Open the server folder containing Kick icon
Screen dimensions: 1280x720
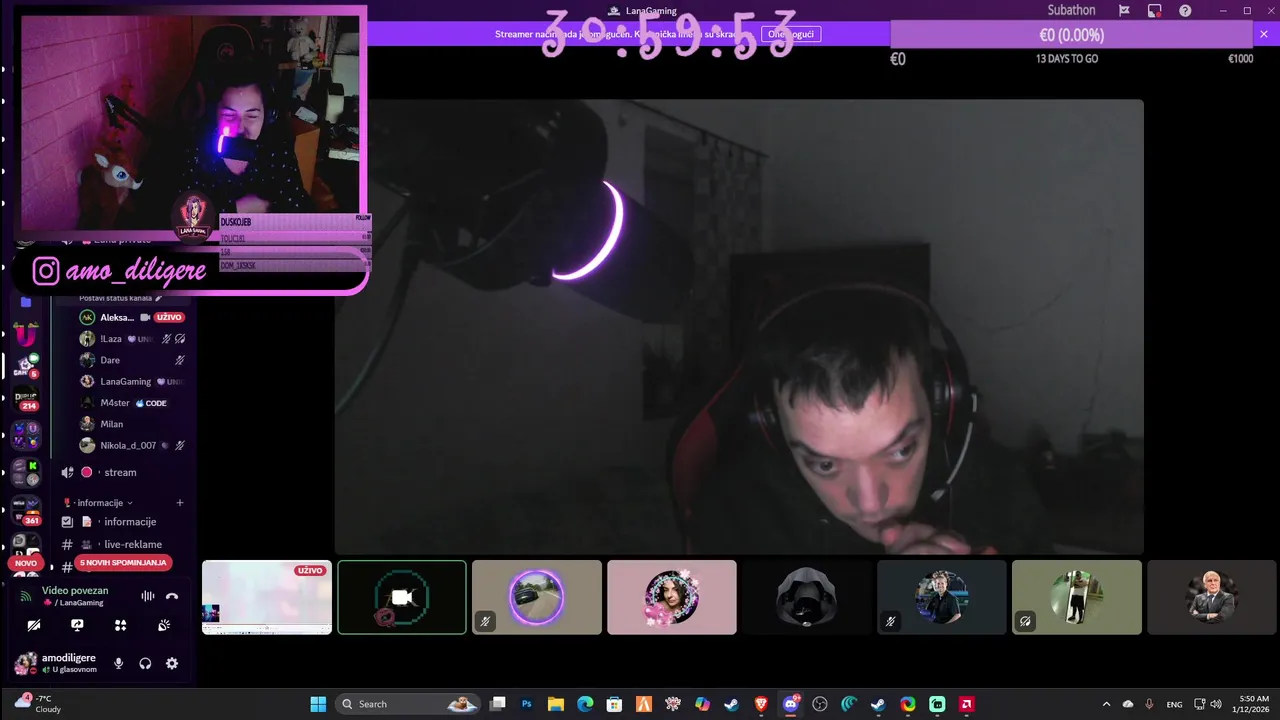click(x=26, y=472)
